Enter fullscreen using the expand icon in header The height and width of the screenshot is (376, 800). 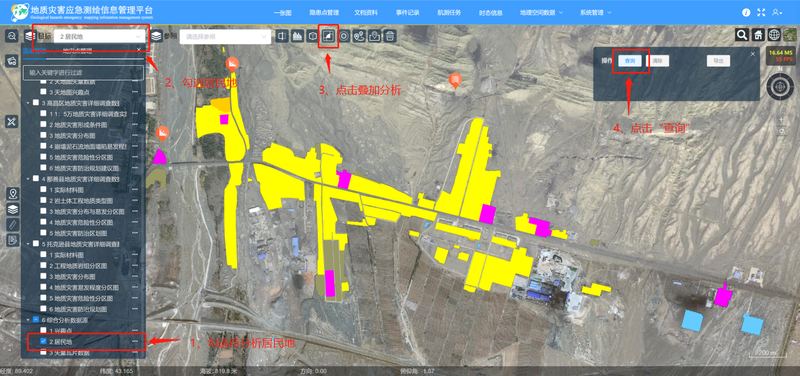click(x=761, y=12)
